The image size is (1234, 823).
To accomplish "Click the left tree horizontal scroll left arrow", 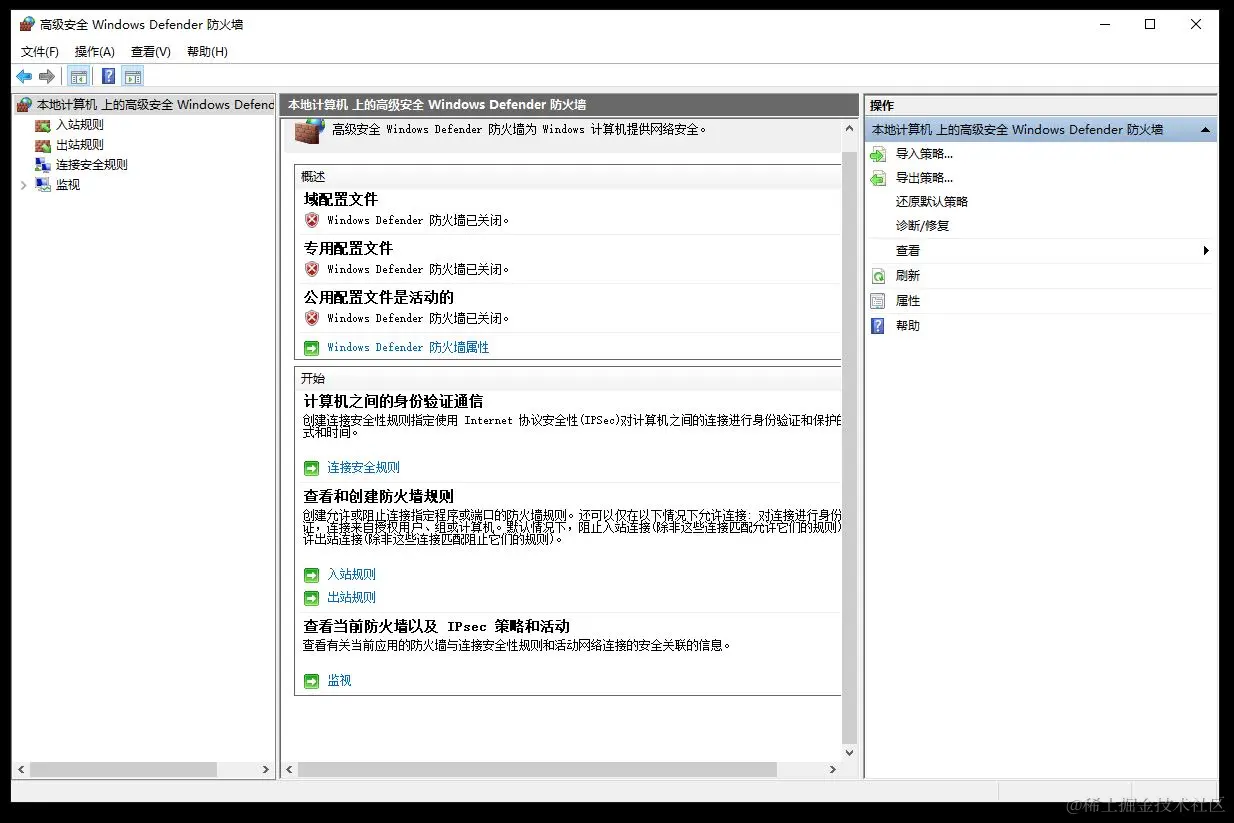I will tap(22, 770).
